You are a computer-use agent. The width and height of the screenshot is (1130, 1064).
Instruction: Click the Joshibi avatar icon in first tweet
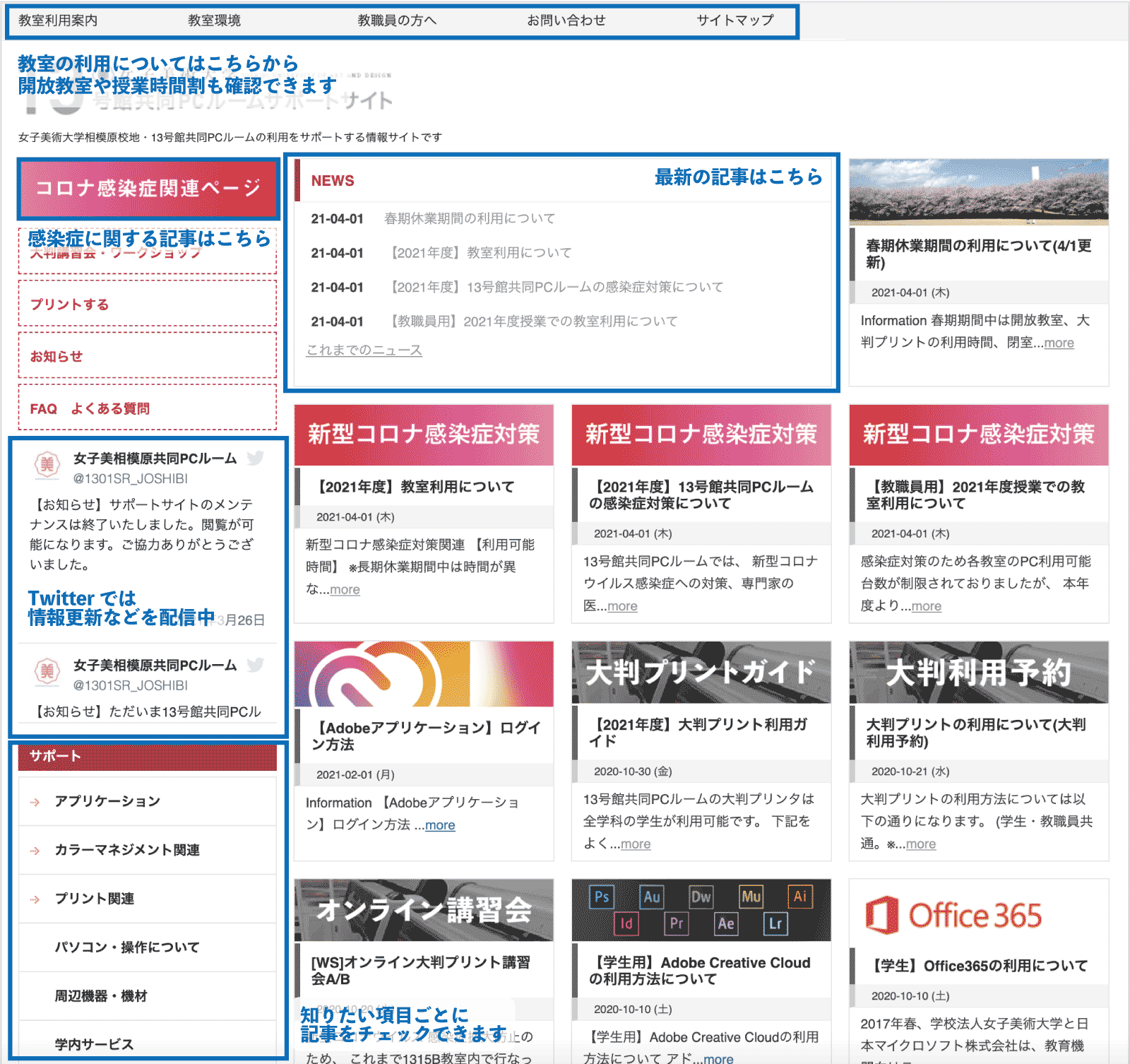(47, 465)
